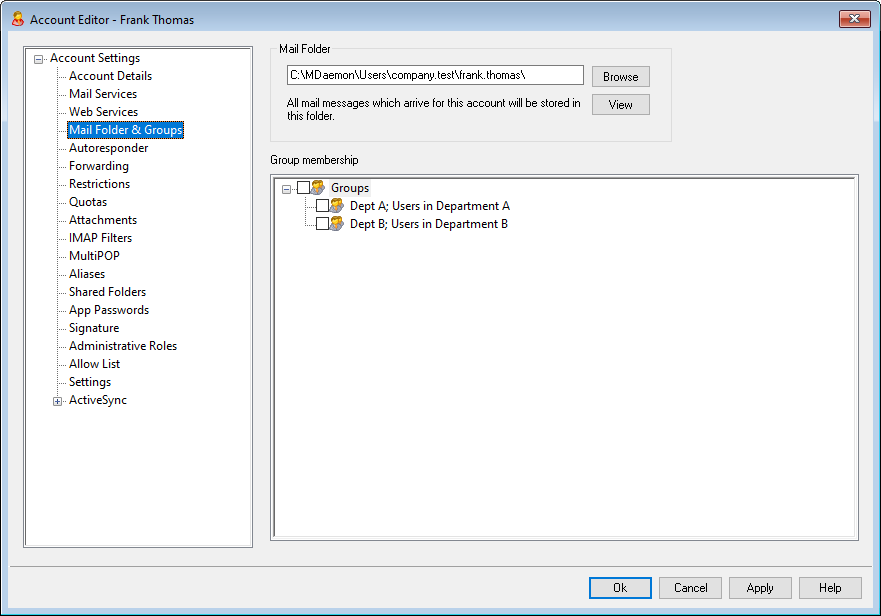881x616 pixels.
Task: Click the Account Editor title bar icon
Action: [x=17, y=19]
